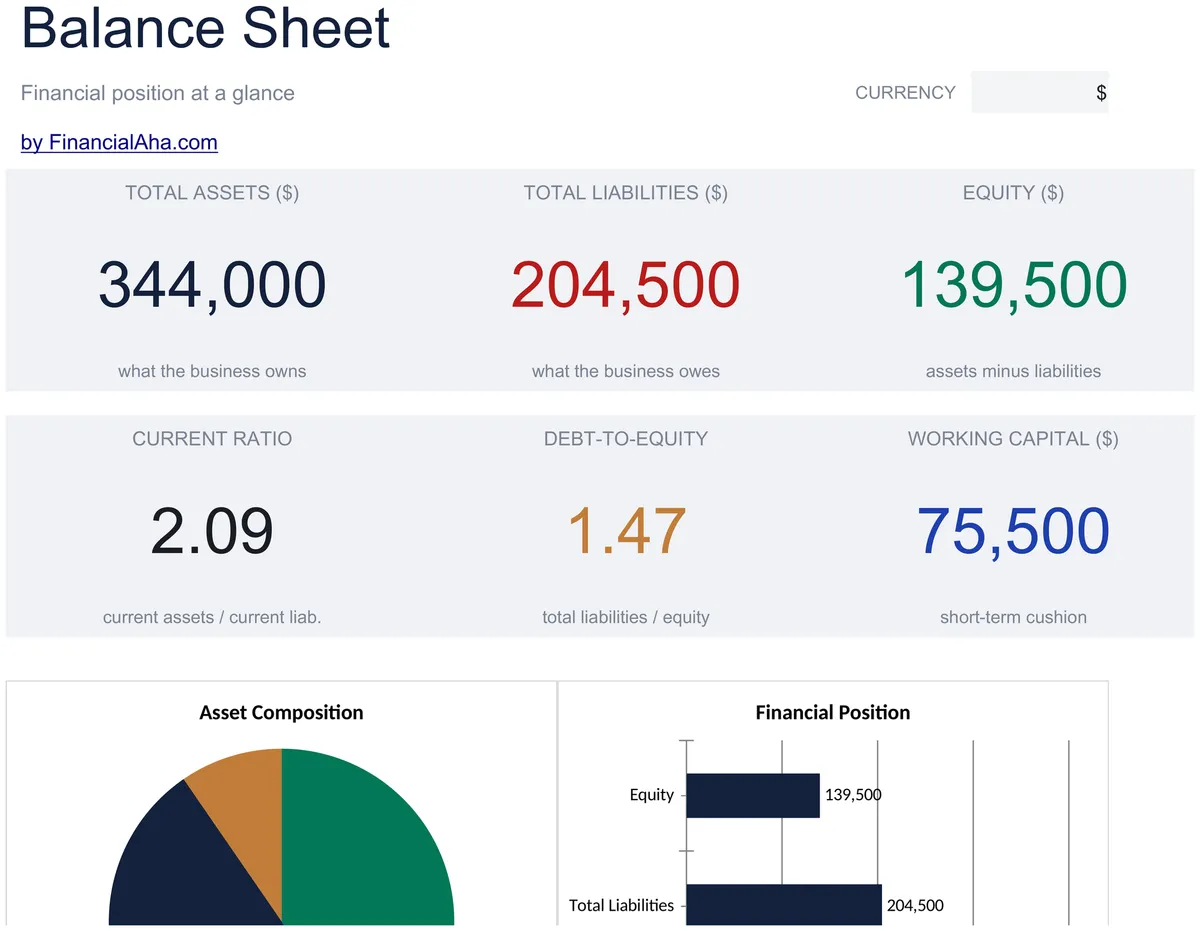Click the 139,500 bar data label

(853, 795)
